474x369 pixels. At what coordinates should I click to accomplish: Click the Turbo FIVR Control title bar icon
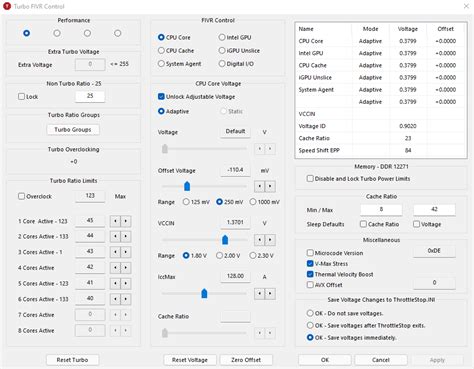pyautogui.click(x=7, y=6)
